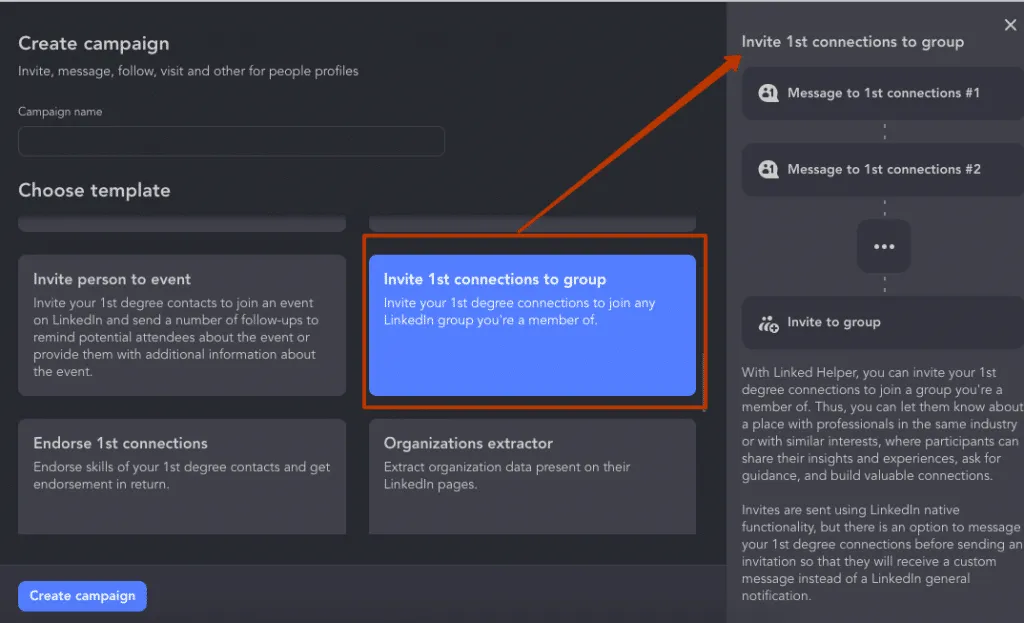
Task: Click the 'Campaign name' label
Action: tap(60, 112)
